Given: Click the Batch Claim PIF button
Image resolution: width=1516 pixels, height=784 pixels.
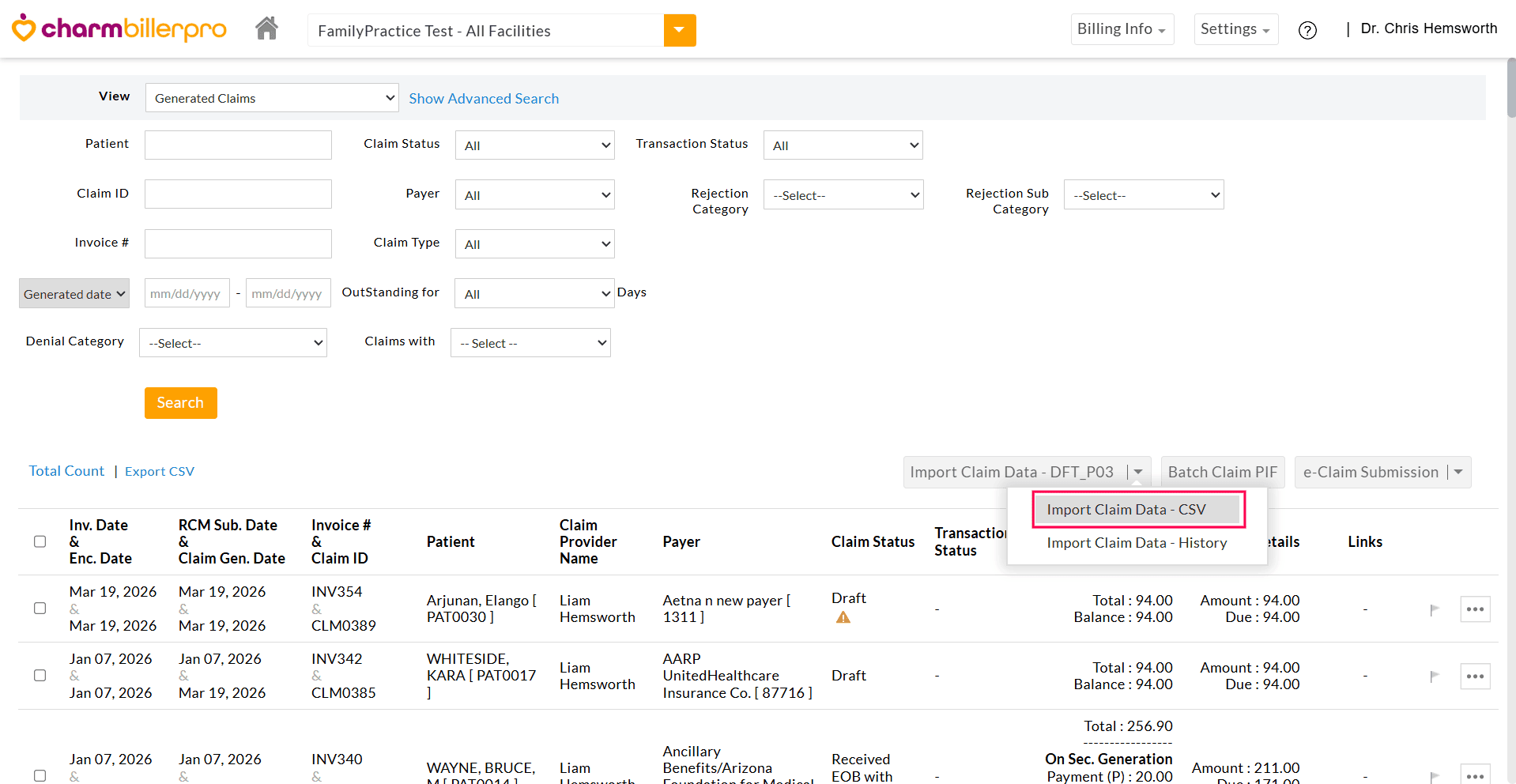Looking at the screenshot, I should 1223,472.
